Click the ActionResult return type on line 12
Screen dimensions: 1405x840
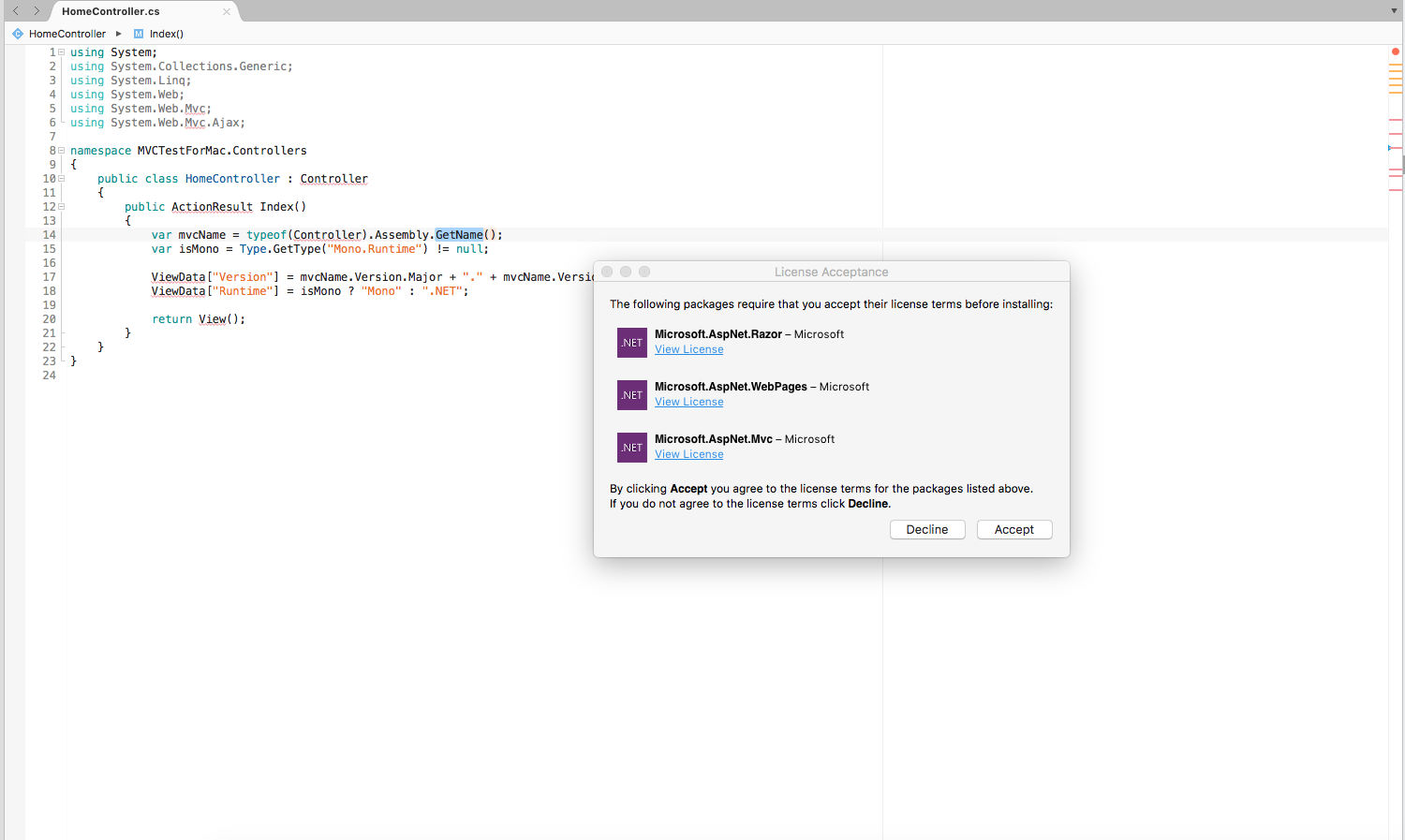212,207
